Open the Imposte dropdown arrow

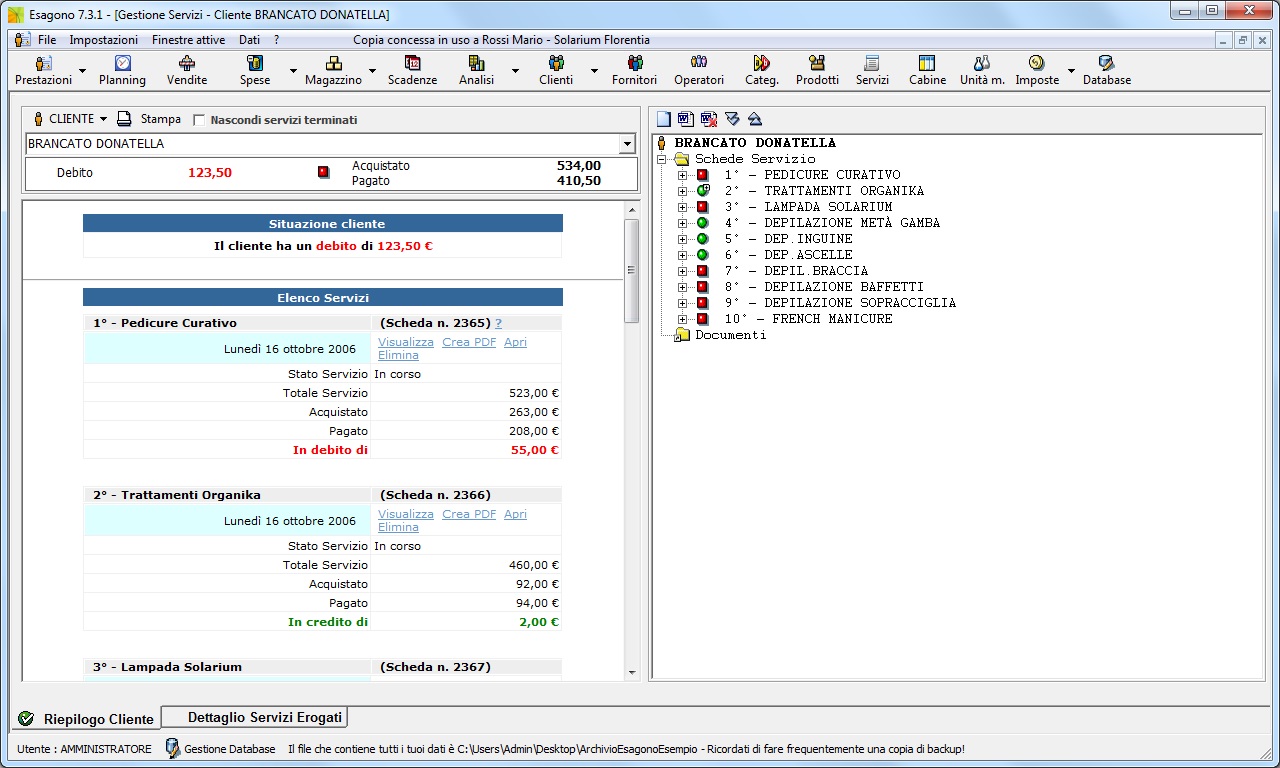tap(1070, 71)
